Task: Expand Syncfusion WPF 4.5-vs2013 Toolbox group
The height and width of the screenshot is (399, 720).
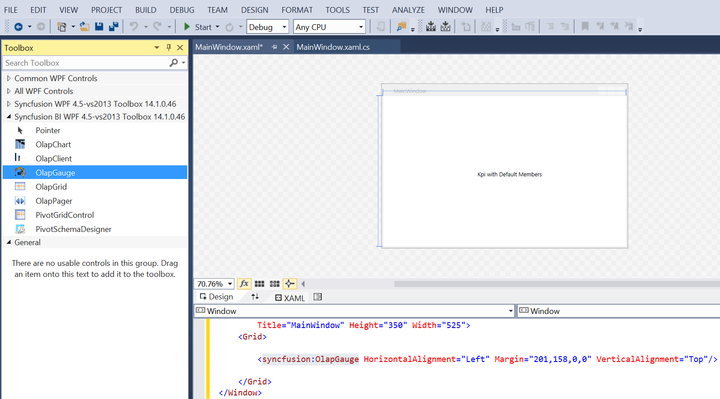Action: click(x=9, y=104)
